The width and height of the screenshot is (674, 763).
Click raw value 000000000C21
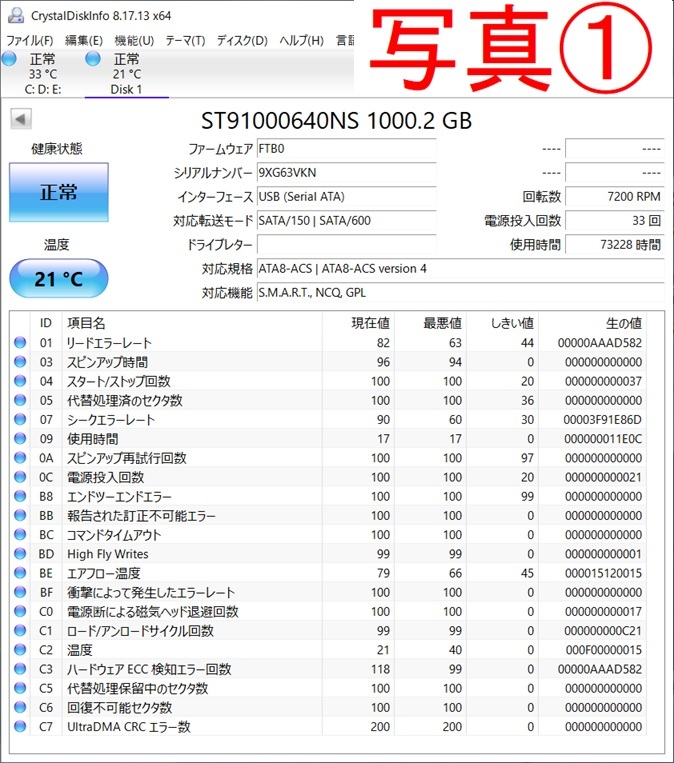(x=603, y=631)
